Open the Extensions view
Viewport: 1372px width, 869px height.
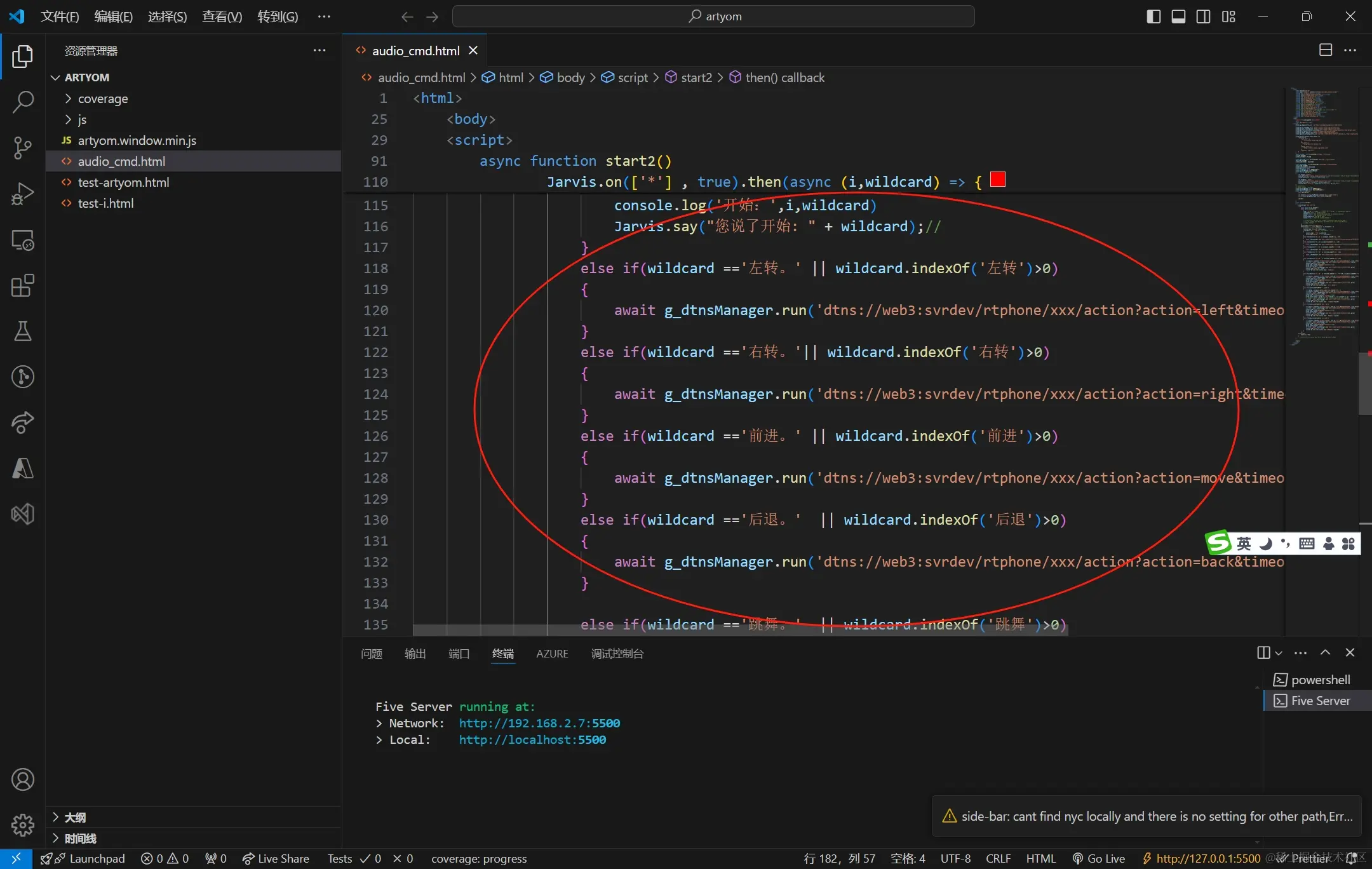pos(23,286)
